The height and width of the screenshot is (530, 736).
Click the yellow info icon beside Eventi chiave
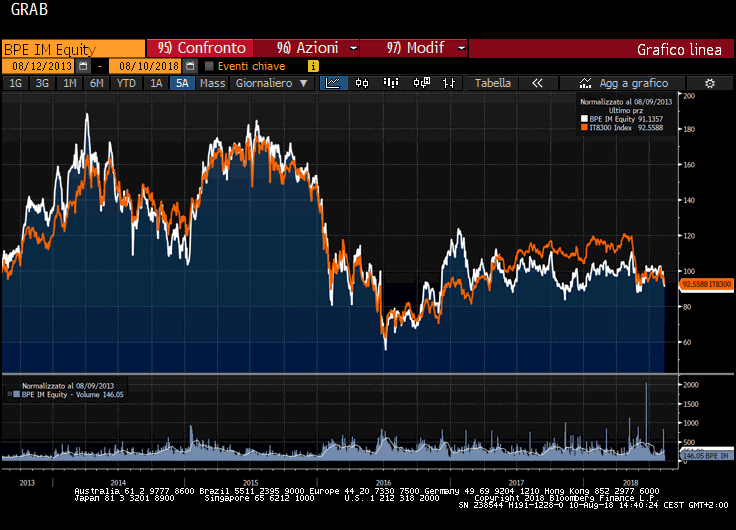point(313,66)
